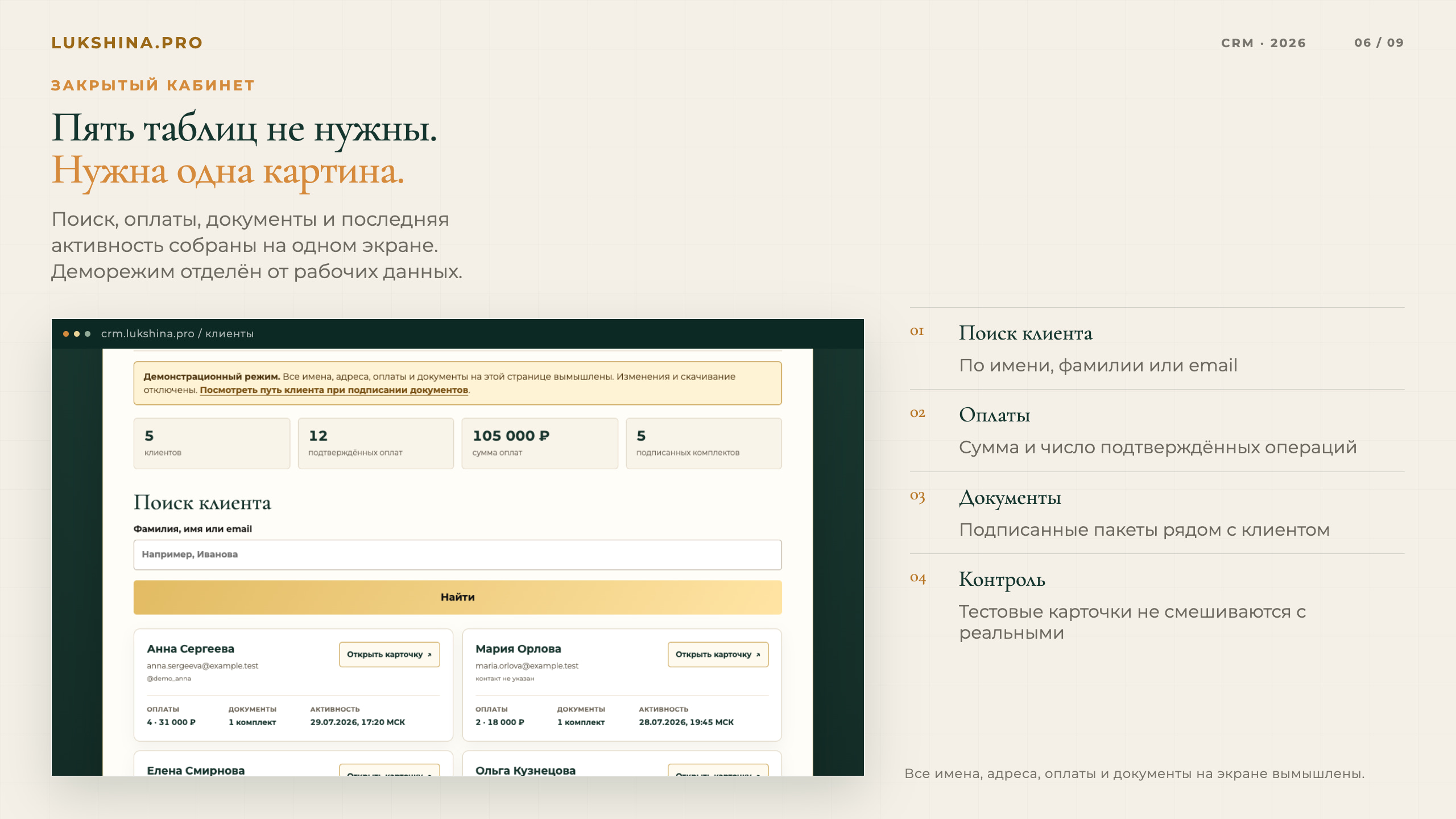Click the line Тестовые карточки не смешиваются с реальными
This screenshot has height=819, width=1456.
tap(1132, 622)
